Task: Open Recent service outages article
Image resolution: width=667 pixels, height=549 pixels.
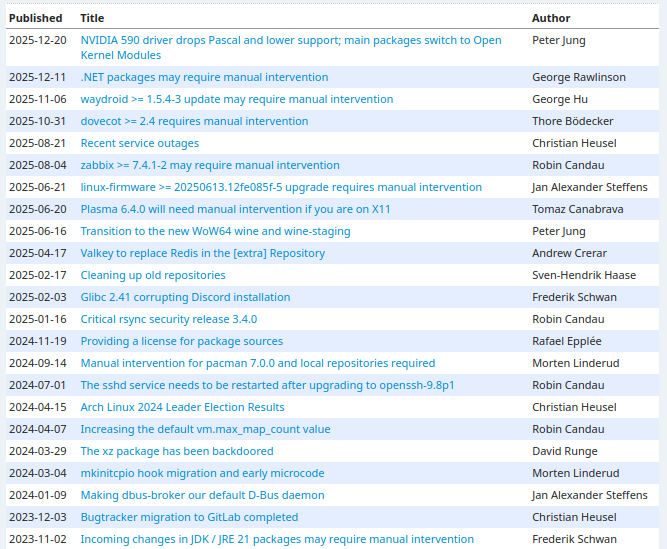Action: pos(140,143)
